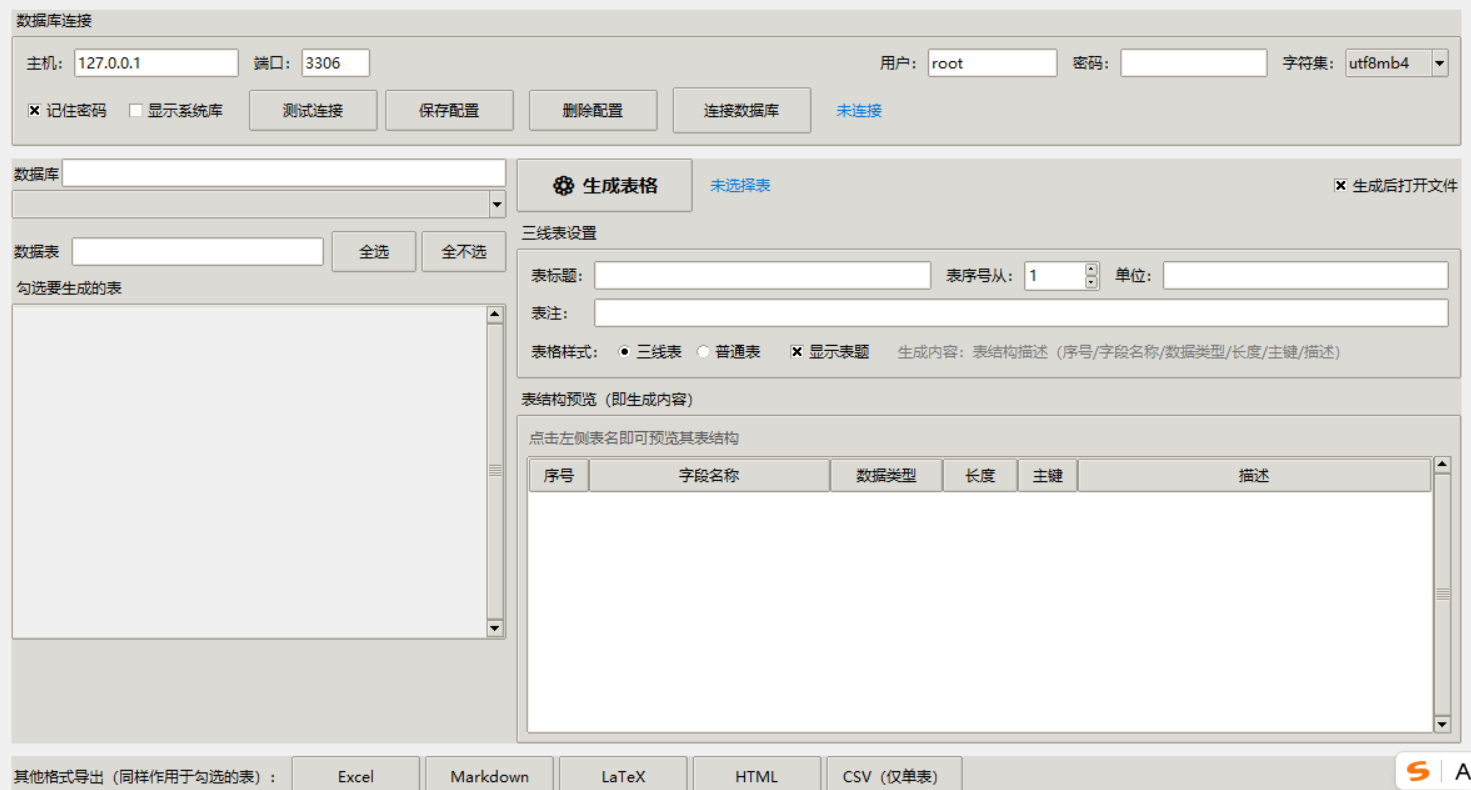Click the 数据库 filter input field
The height and width of the screenshot is (790, 1471).
click(284, 173)
